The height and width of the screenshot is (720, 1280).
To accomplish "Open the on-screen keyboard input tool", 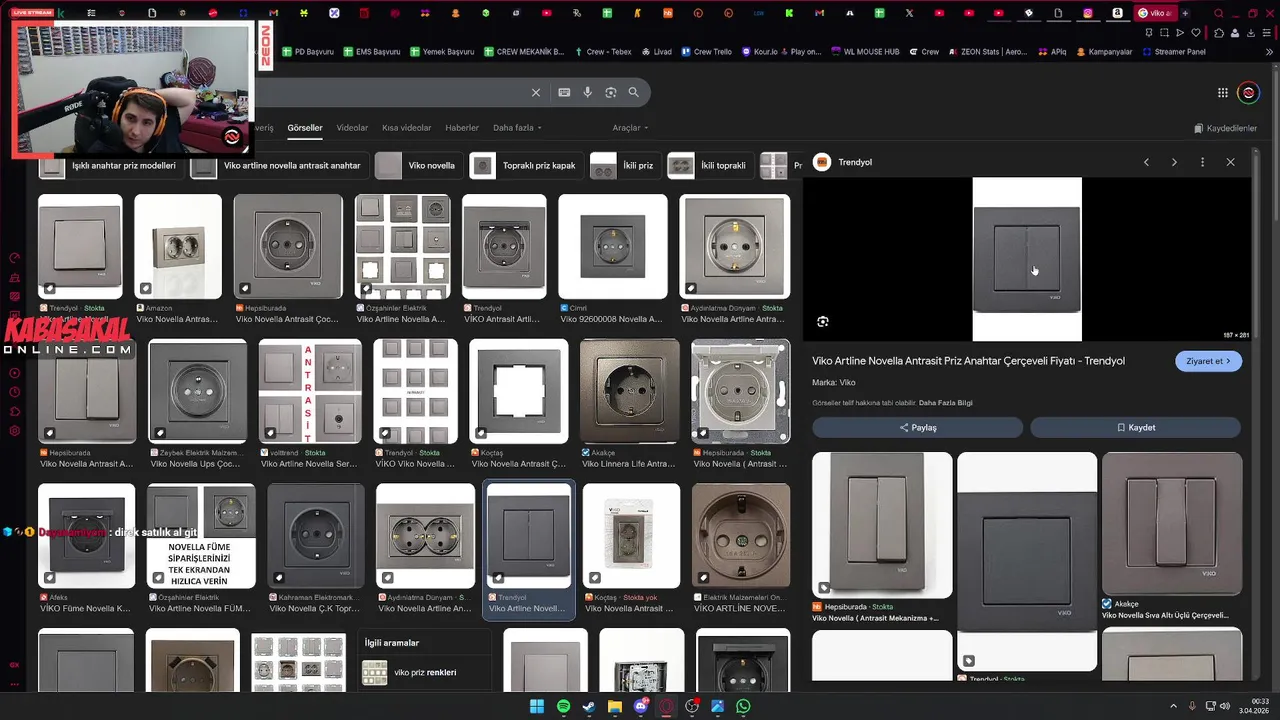I will pyautogui.click(x=564, y=92).
